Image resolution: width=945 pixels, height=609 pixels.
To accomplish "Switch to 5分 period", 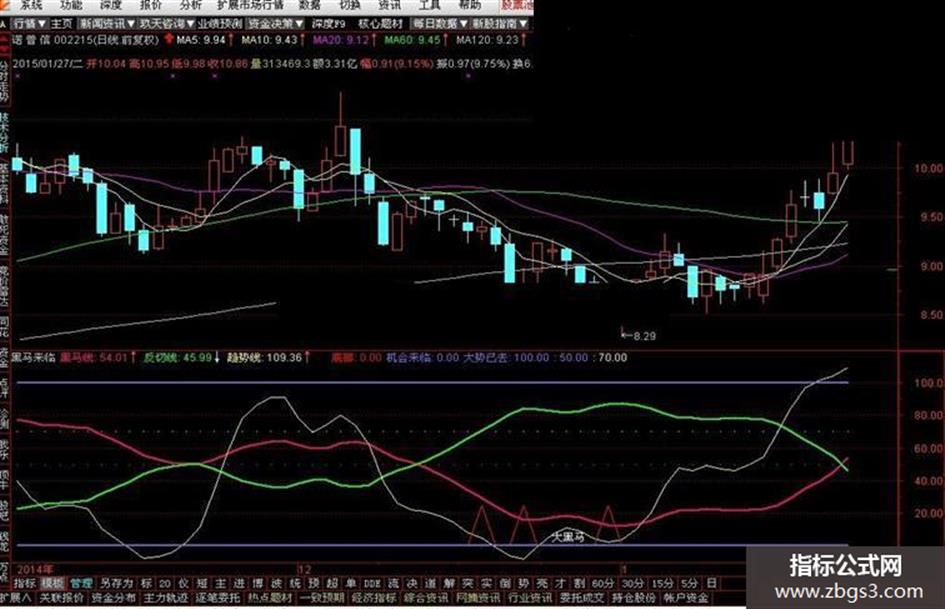I will tap(689, 583).
